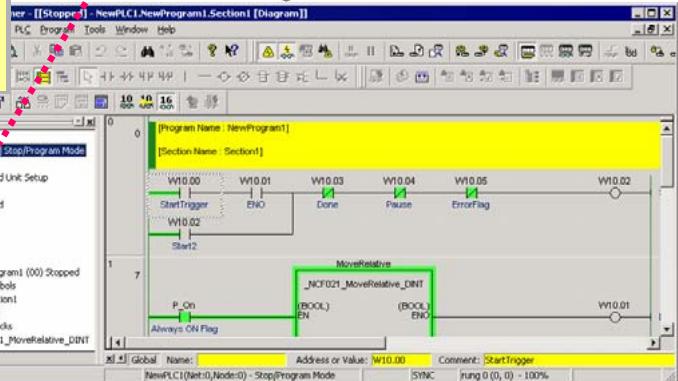This screenshot has height=381, width=678.
Task: Select W10.04 Pause closed contact
Action: point(399,193)
